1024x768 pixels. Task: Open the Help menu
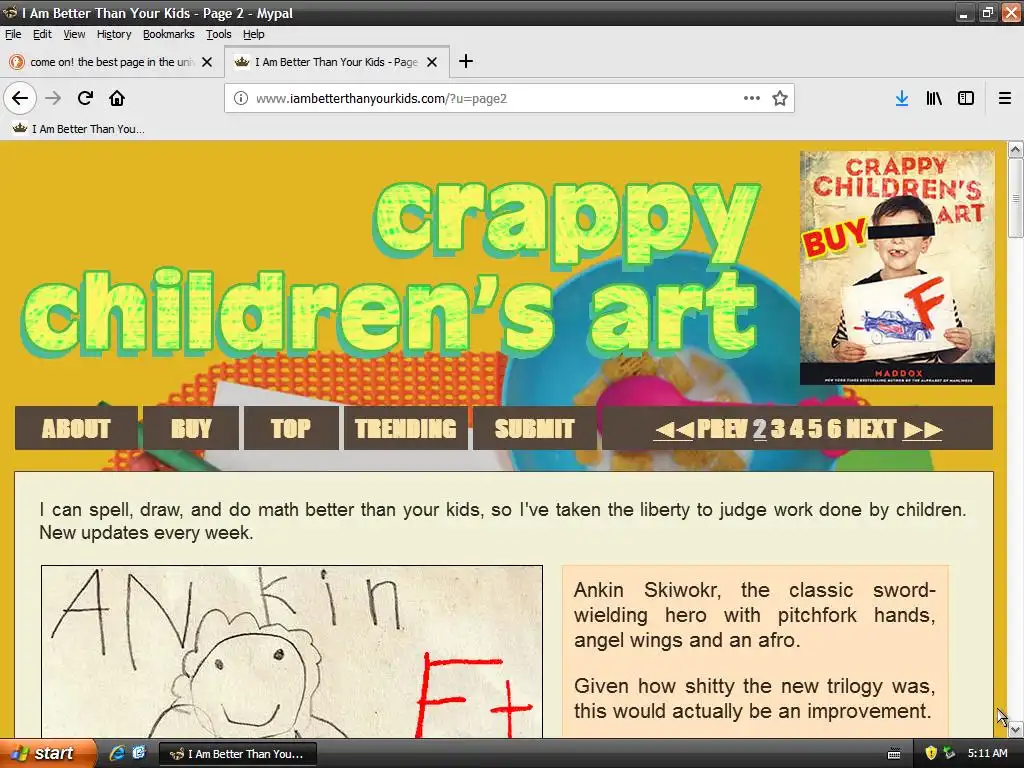(253, 34)
